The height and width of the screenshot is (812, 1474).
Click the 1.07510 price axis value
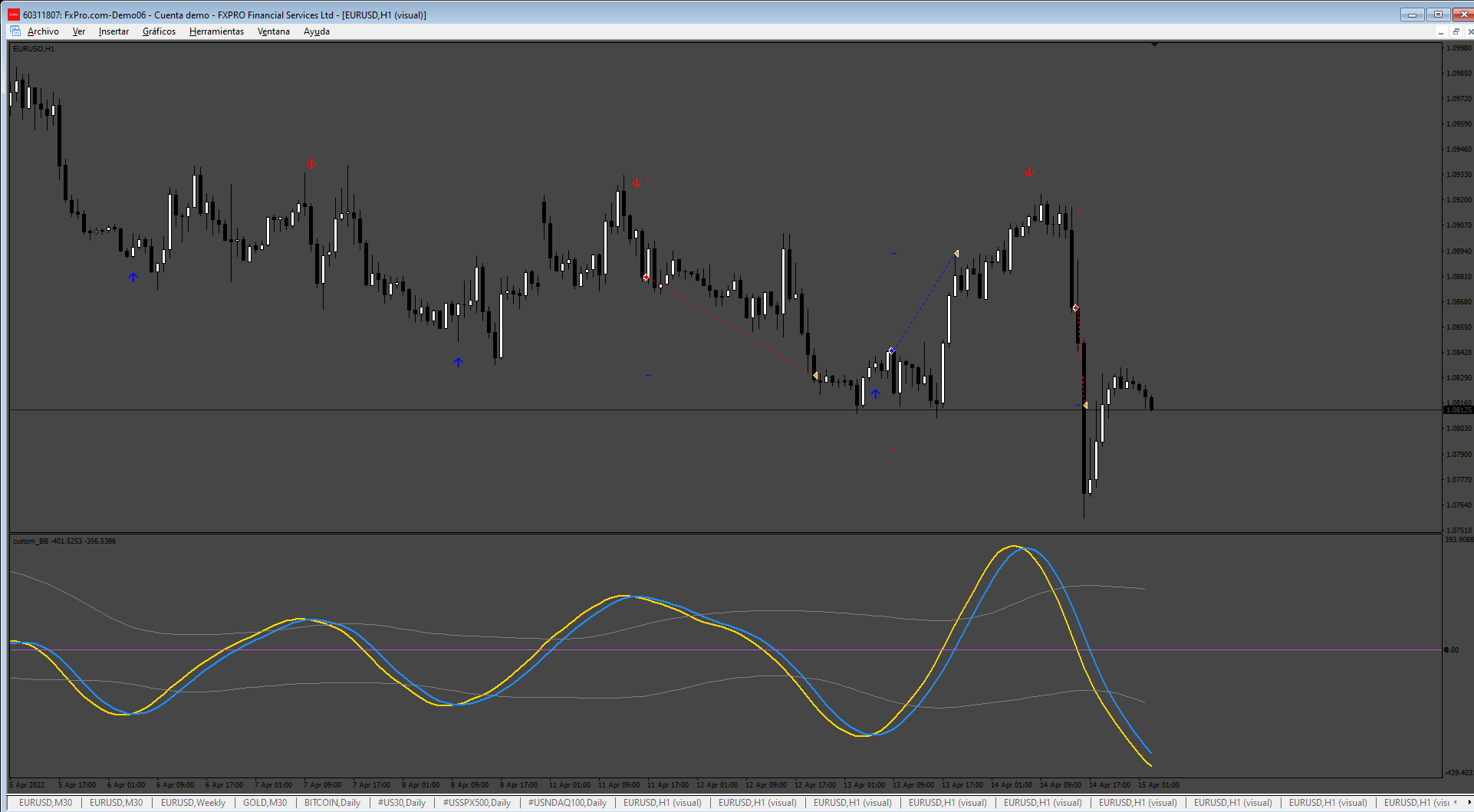pos(1459,530)
